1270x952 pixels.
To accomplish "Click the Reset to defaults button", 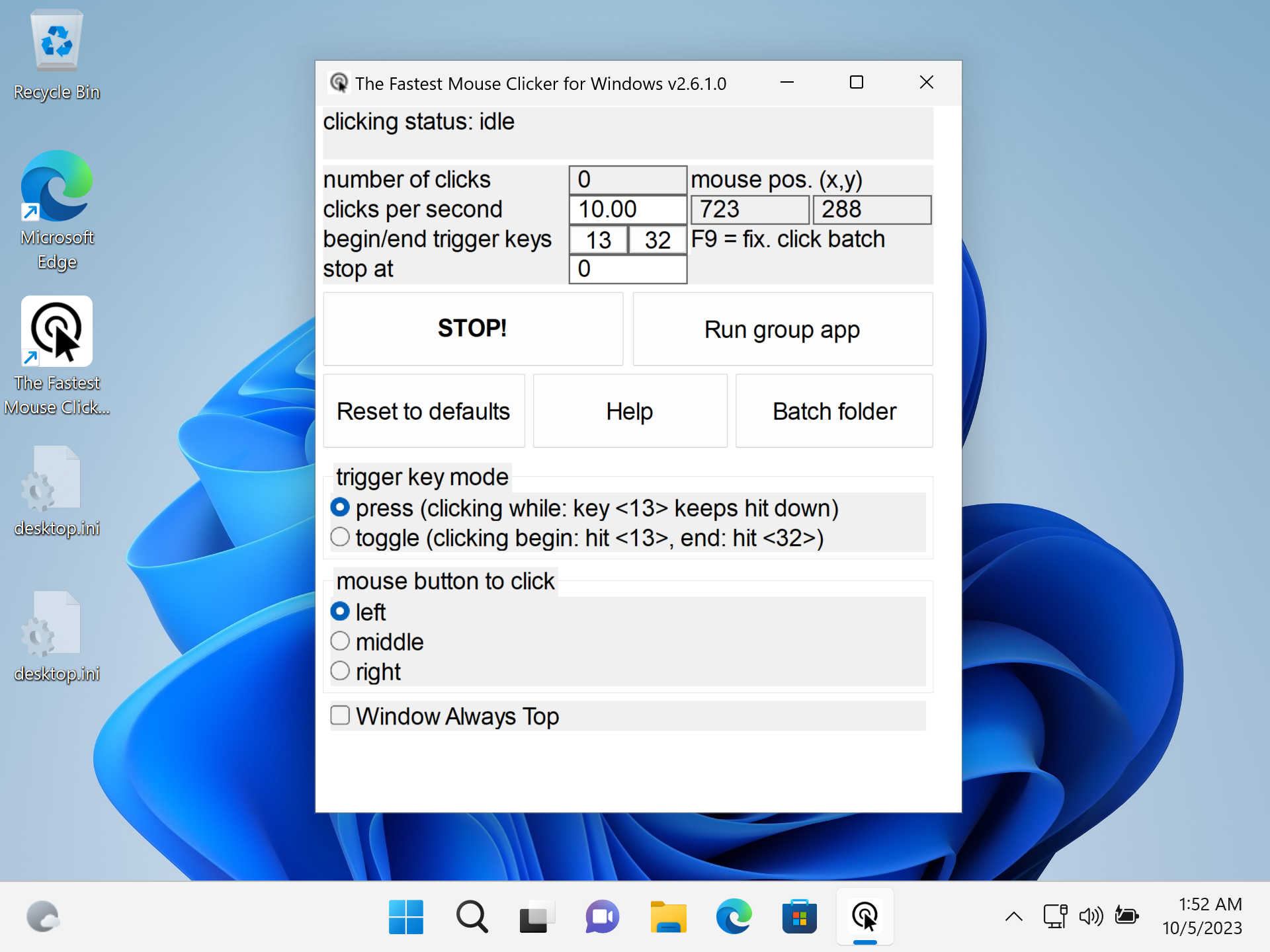I will [423, 411].
